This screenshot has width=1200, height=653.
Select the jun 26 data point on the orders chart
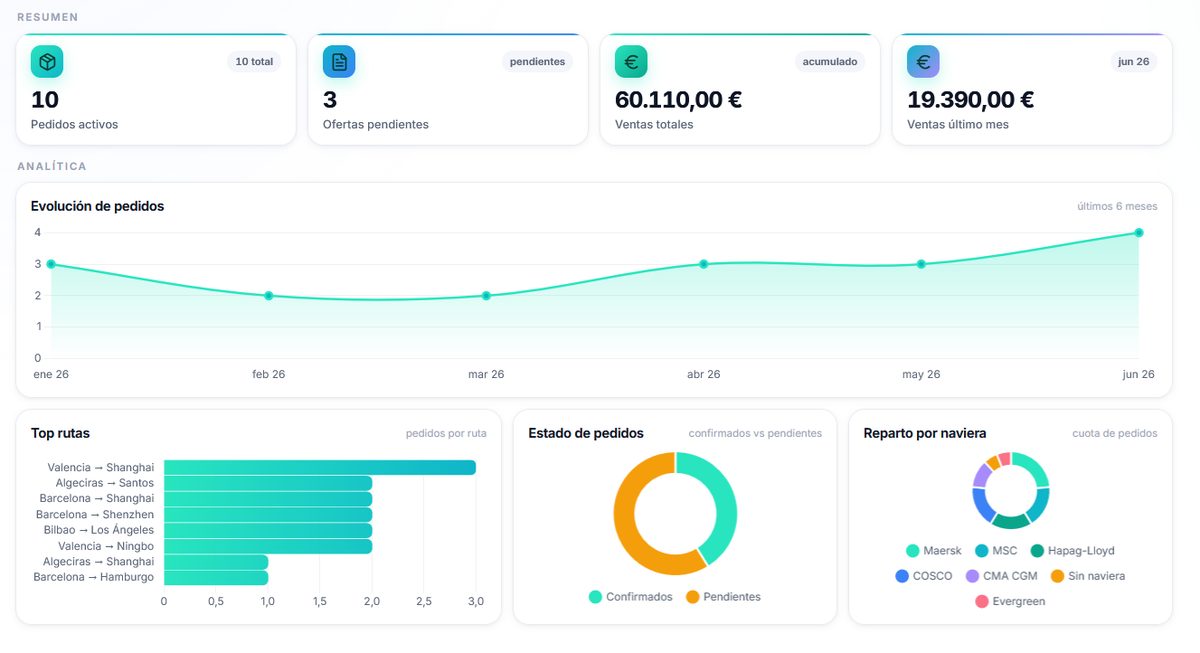click(1139, 233)
